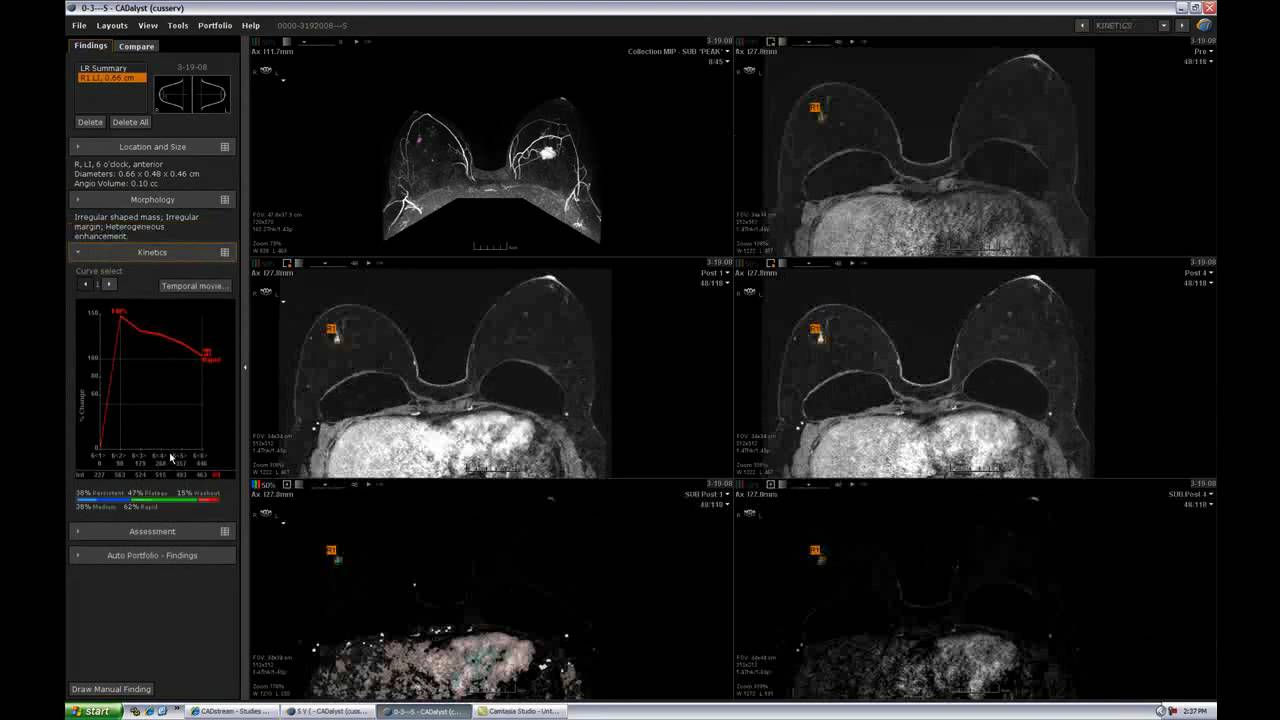
Task: Click R1 marker in Pre image
Action: point(815,107)
